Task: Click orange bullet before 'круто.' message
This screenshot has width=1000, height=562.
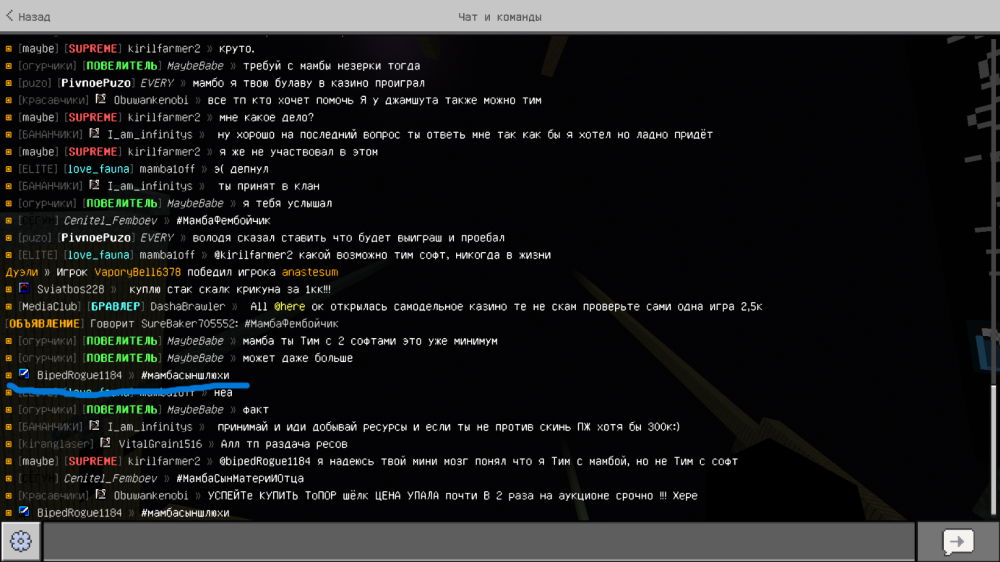Action: pyautogui.click(x=8, y=48)
